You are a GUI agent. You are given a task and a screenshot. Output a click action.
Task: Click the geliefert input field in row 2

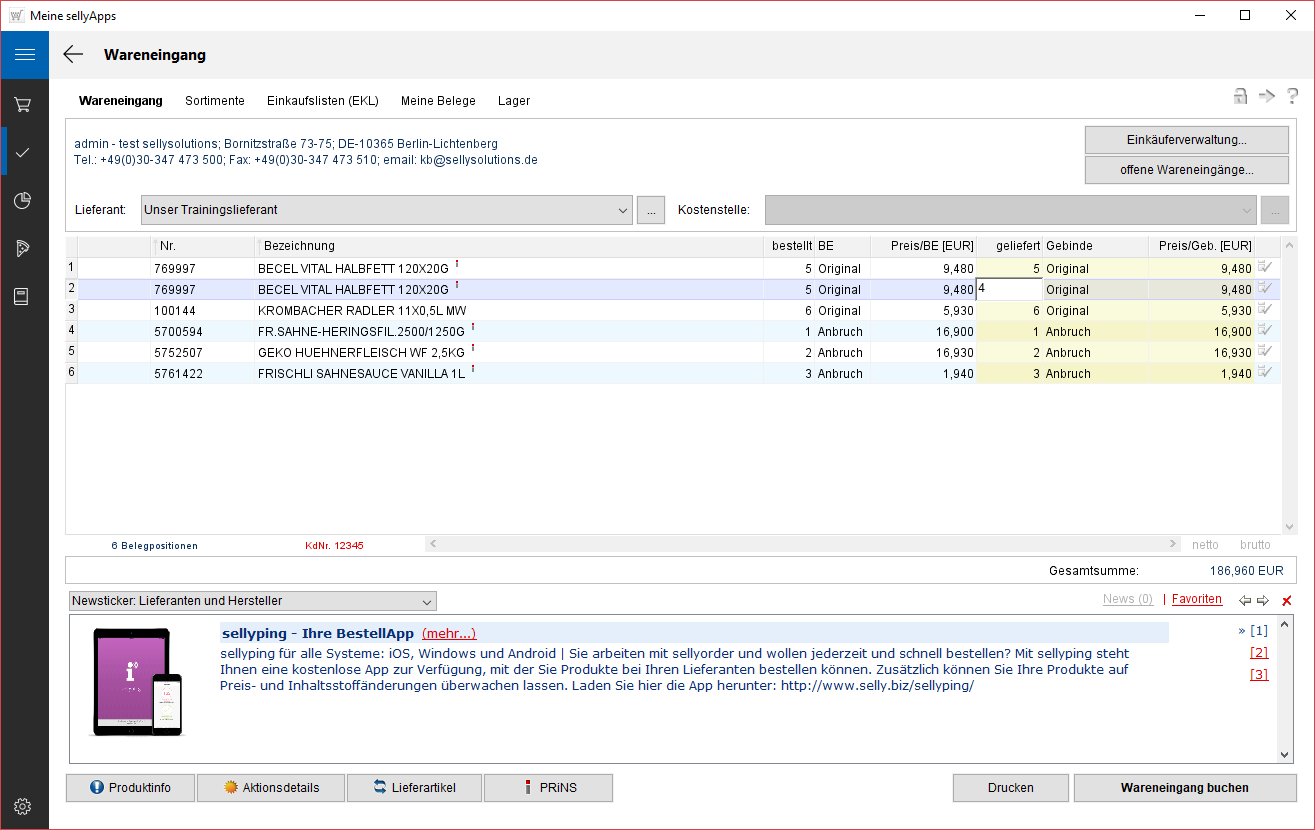tap(1010, 289)
